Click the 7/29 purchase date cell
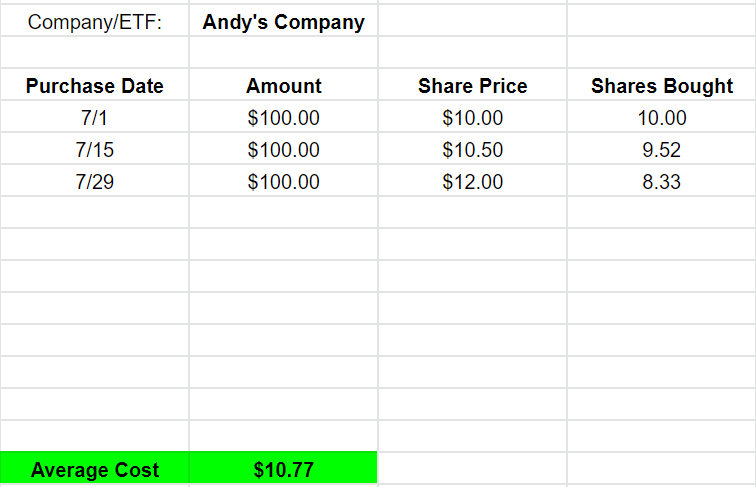 point(94,181)
